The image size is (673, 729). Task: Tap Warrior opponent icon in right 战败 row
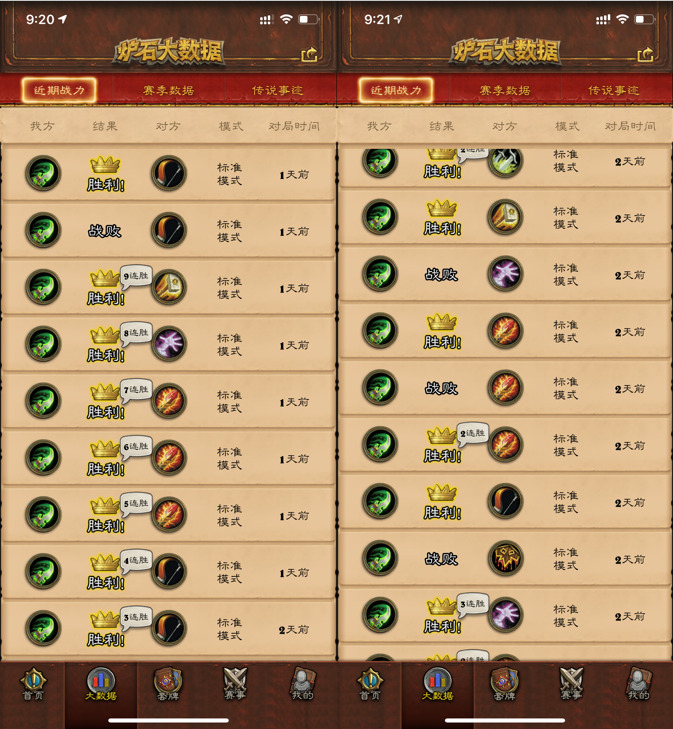506,557
